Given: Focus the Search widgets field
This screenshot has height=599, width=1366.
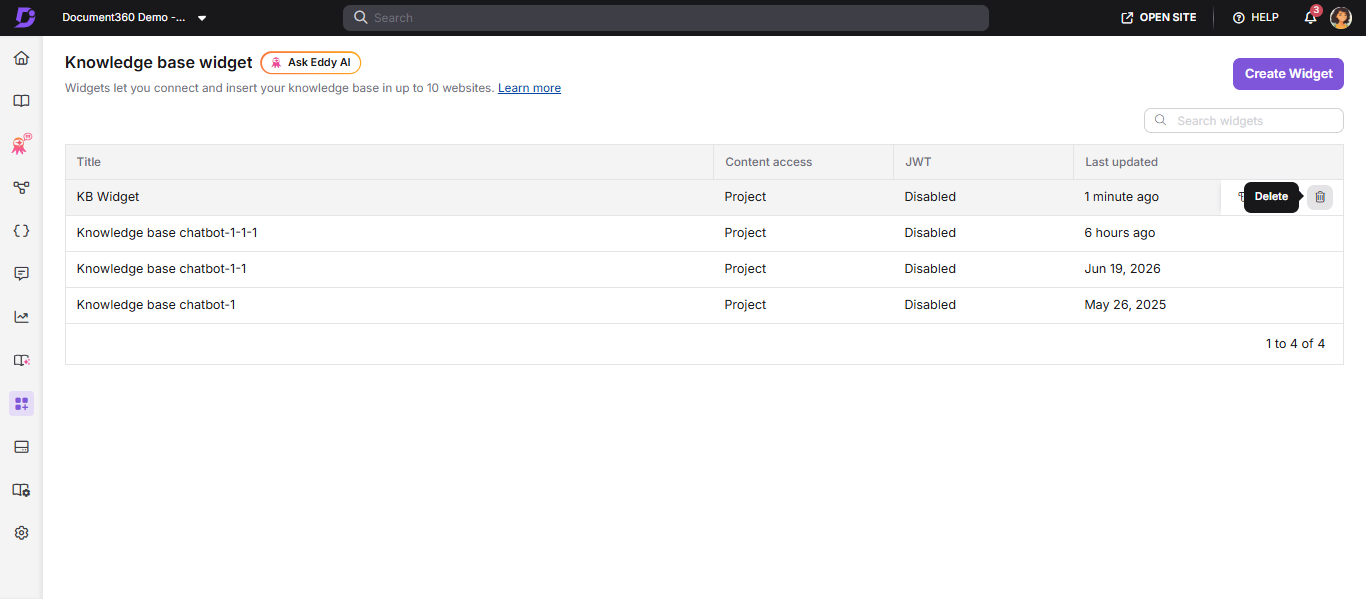Looking at the screenshot, I should (x=1244, y=120).
